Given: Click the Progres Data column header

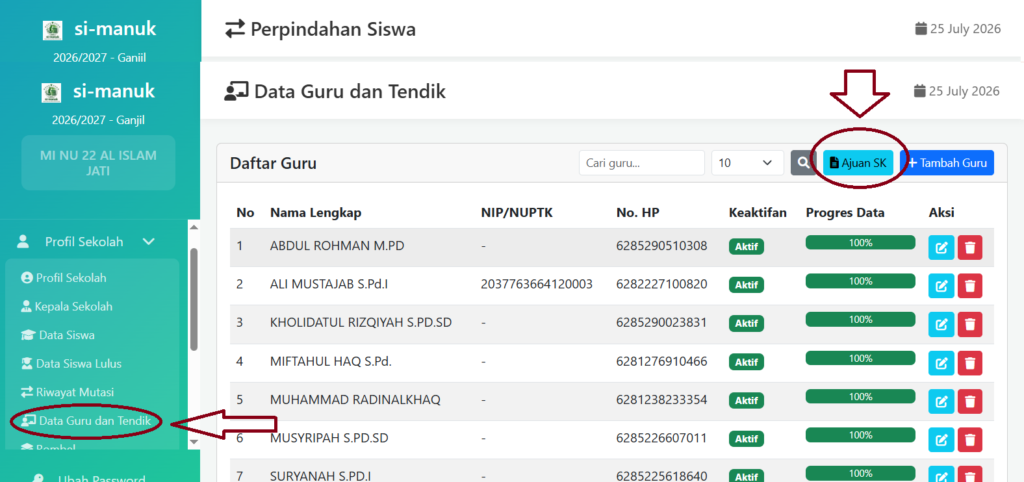Looking at the screenshot, I should 845,213.
